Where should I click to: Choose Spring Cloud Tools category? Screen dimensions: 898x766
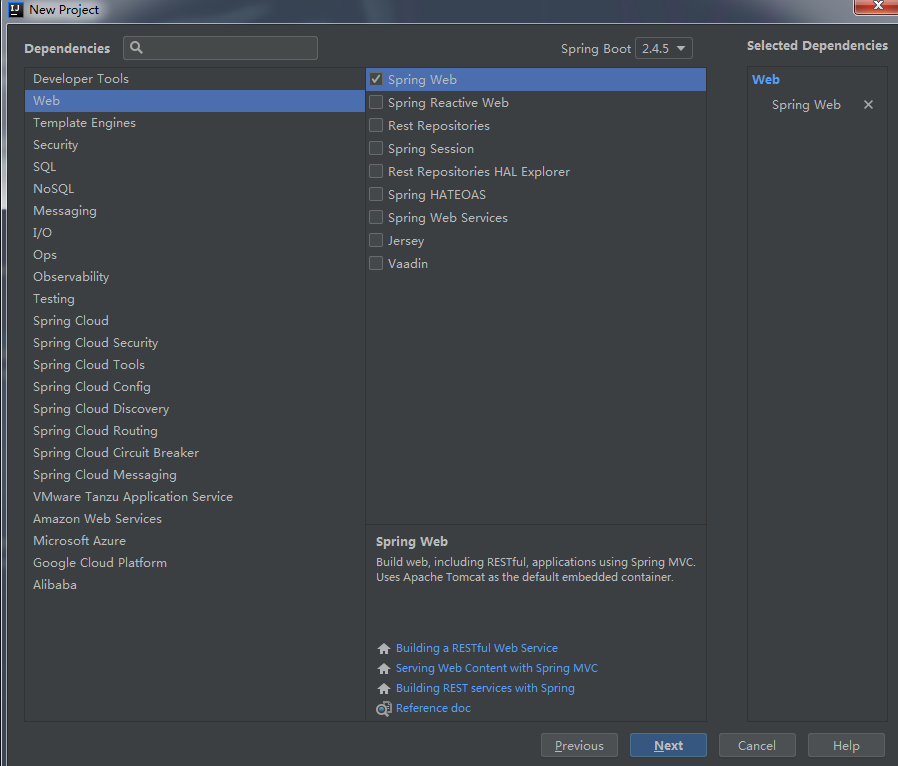(x=195, y=365)
